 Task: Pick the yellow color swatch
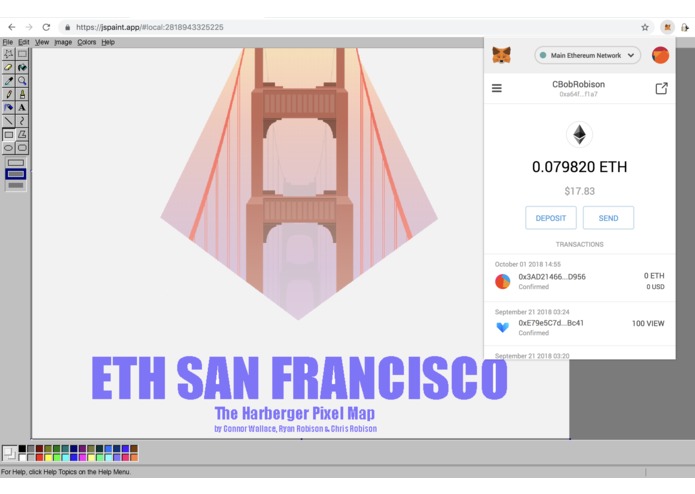tap(48, 457)
